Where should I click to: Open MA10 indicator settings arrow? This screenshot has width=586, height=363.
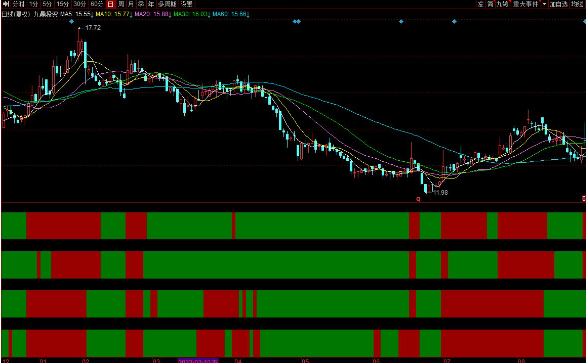(131, 14)
